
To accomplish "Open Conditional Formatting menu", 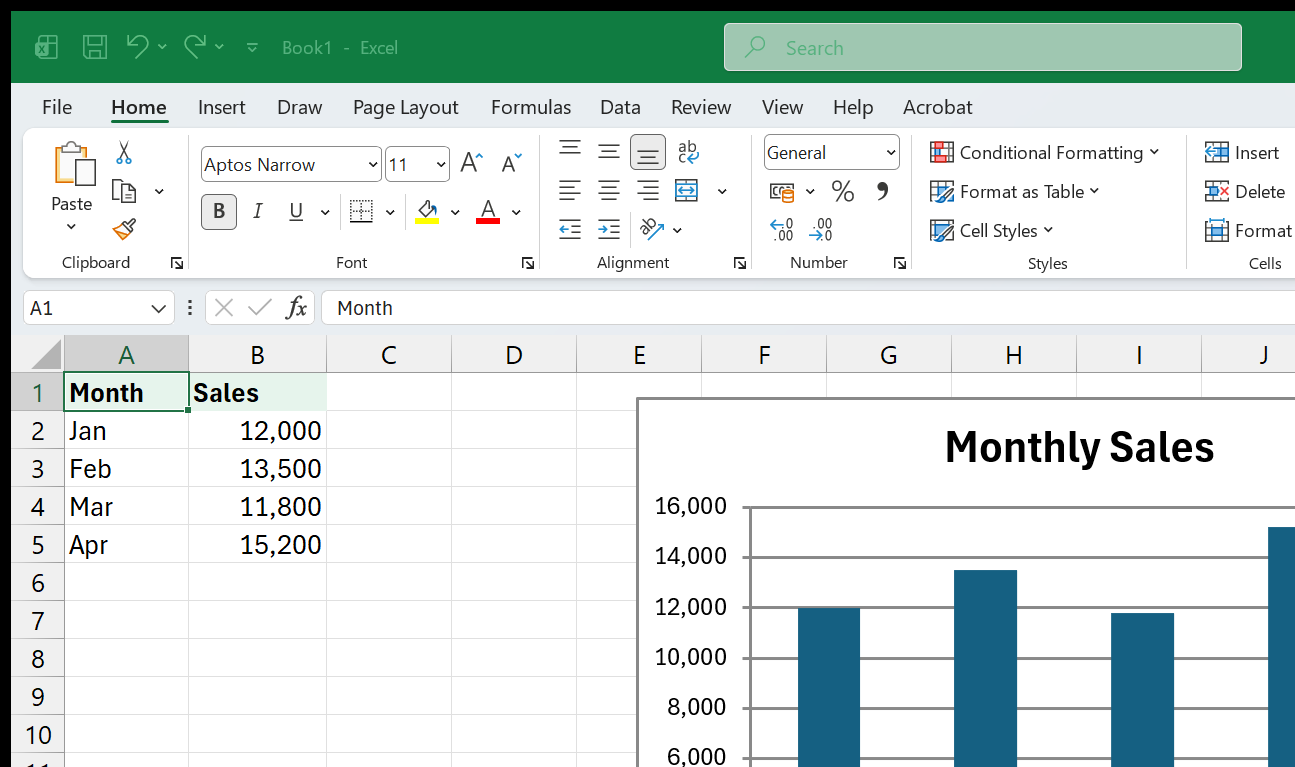I will tap(1044, 152).
